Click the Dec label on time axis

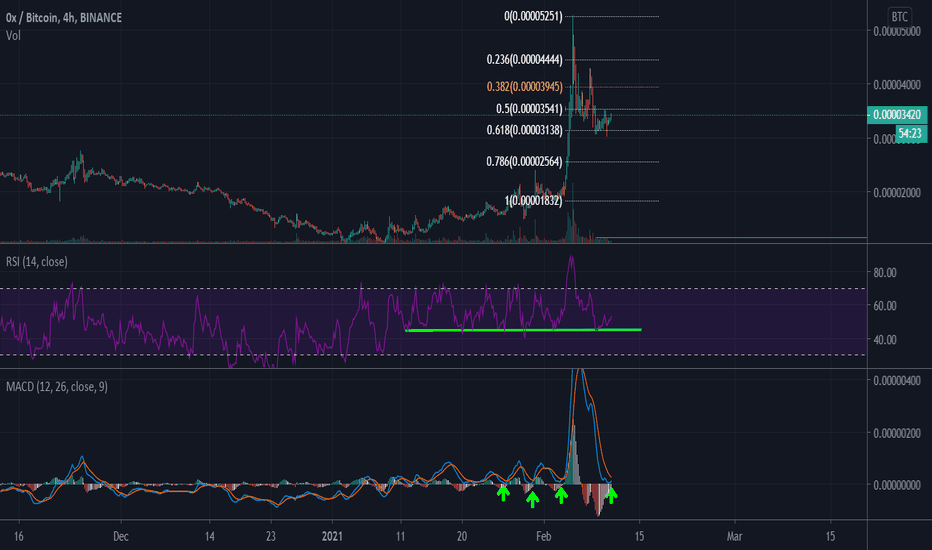121,536
